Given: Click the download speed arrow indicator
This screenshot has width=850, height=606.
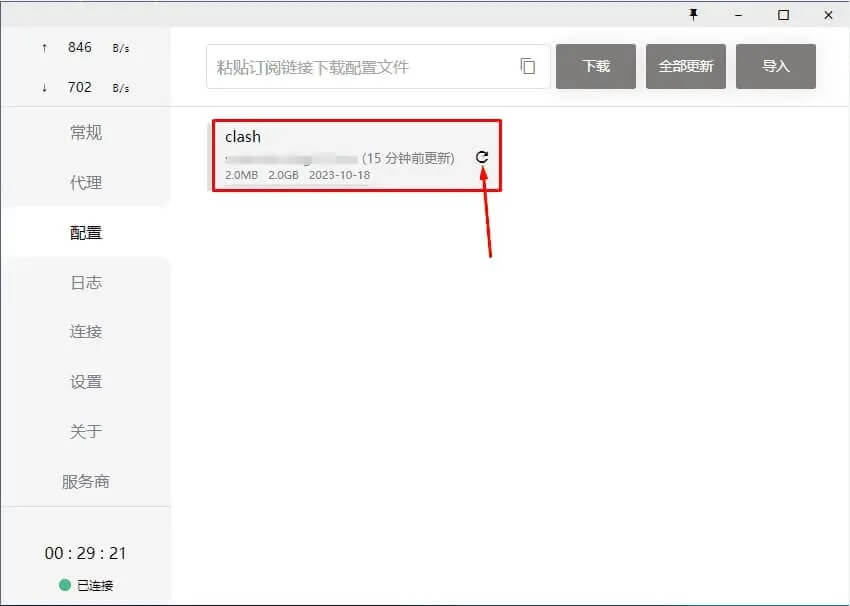Looking at the screenshot, I should click(44, 88).
